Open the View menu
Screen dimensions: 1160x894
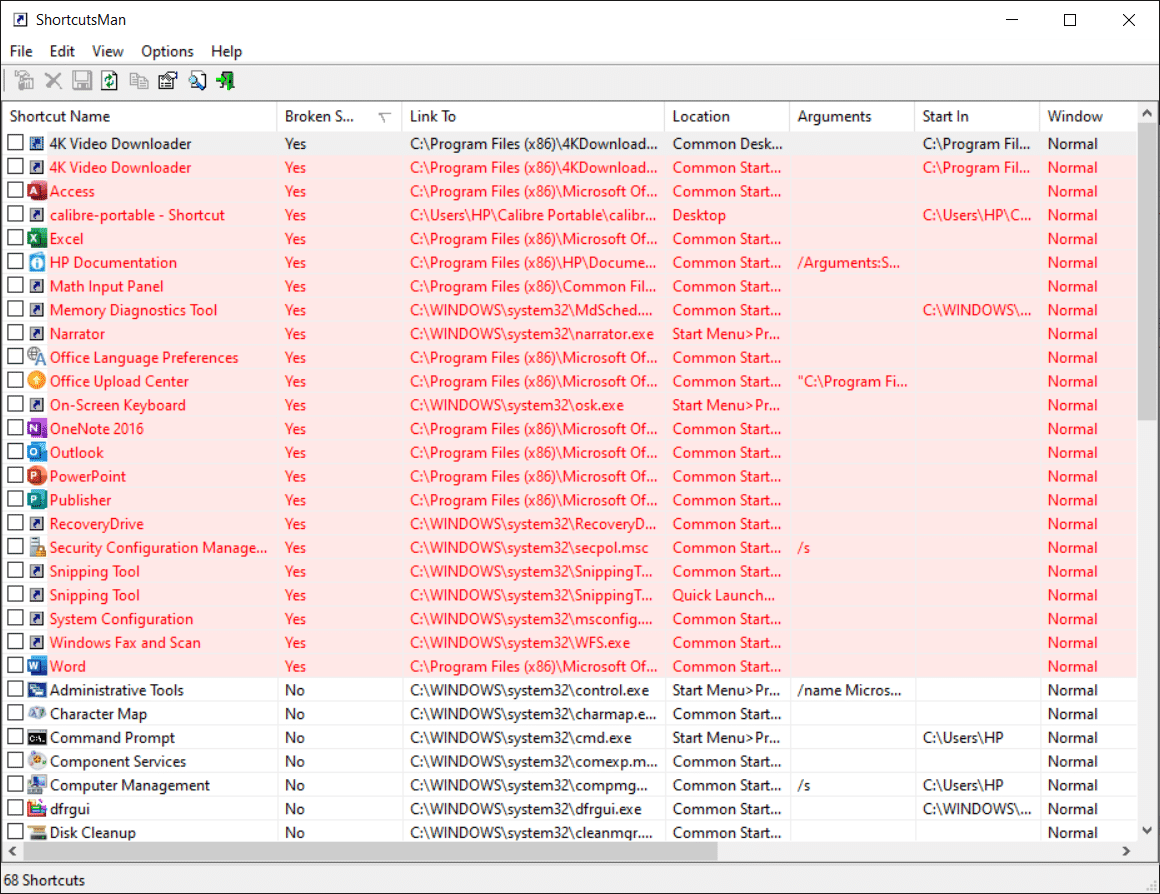(x=107, y=51)
